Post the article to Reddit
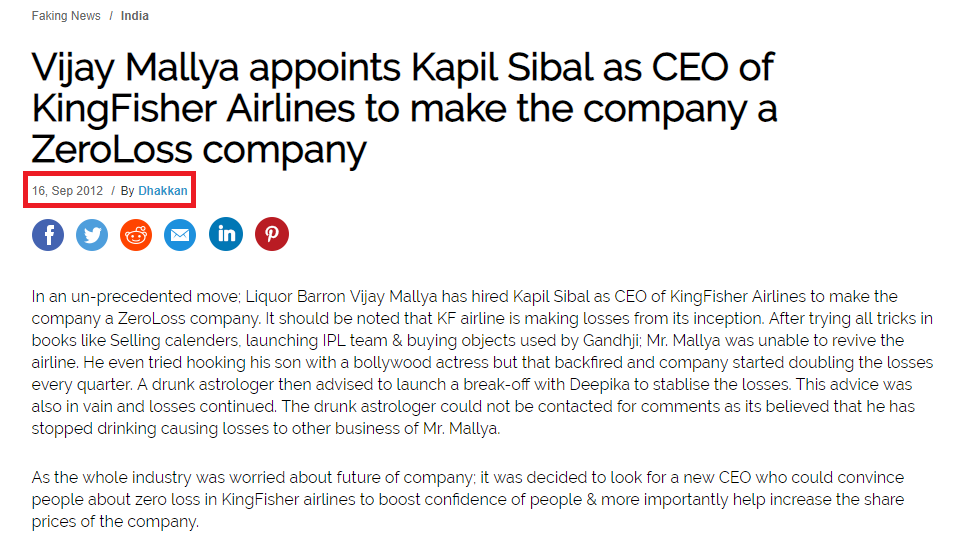953x547 pixels. [x=136, y=235]
